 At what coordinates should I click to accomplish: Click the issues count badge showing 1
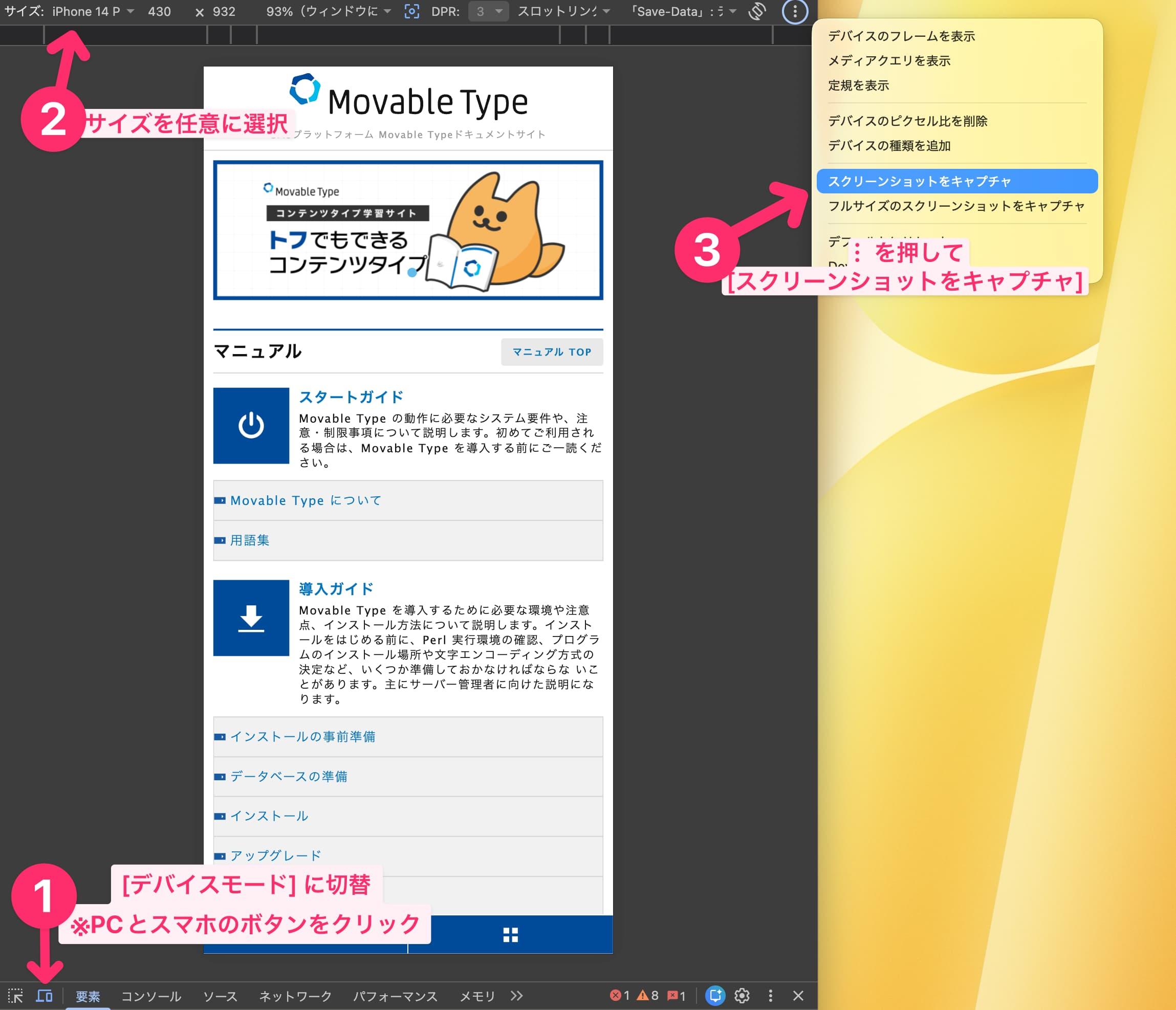(x=677, y=996)
